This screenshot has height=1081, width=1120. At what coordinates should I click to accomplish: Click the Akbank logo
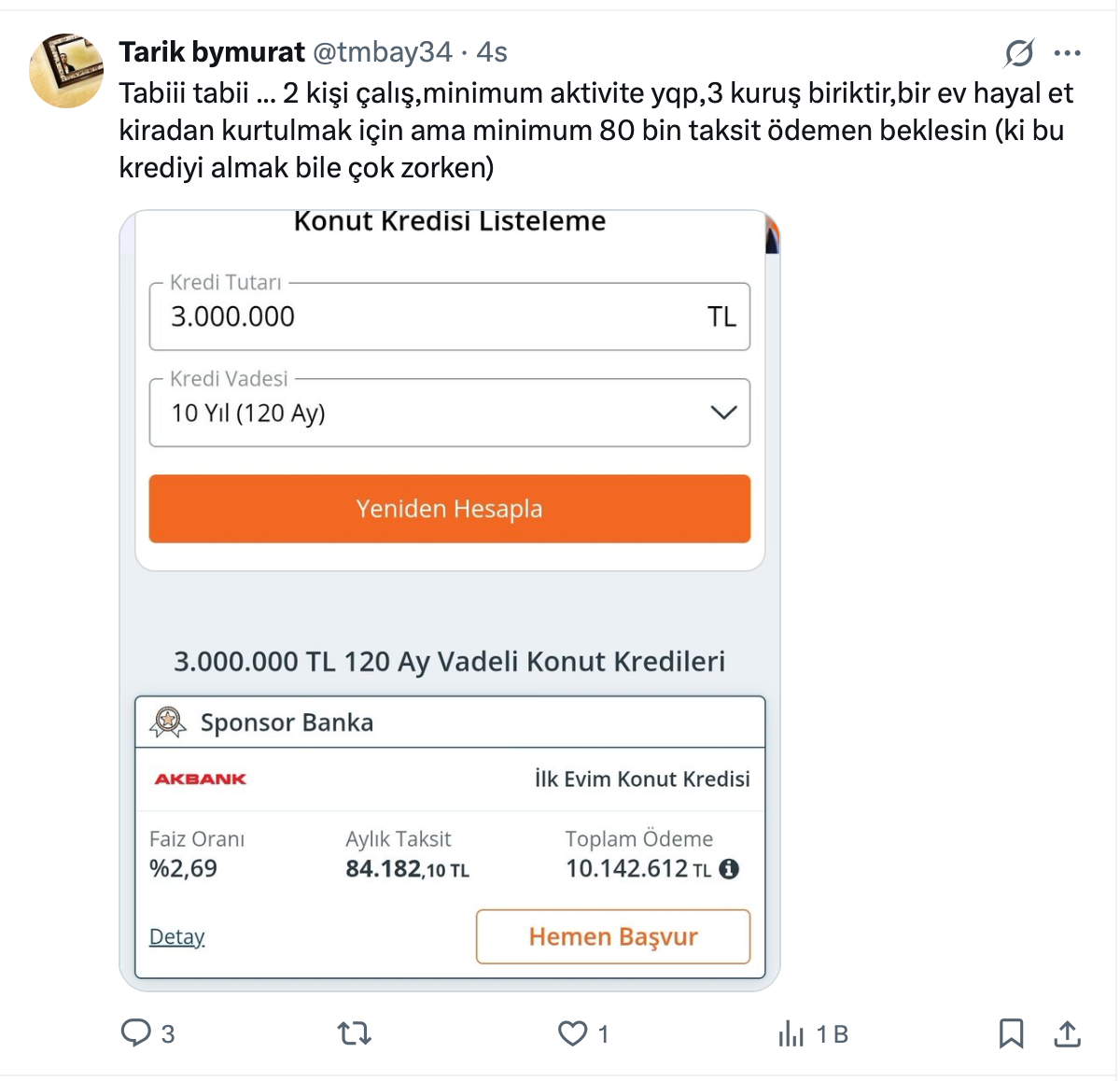tap(201, 779)
